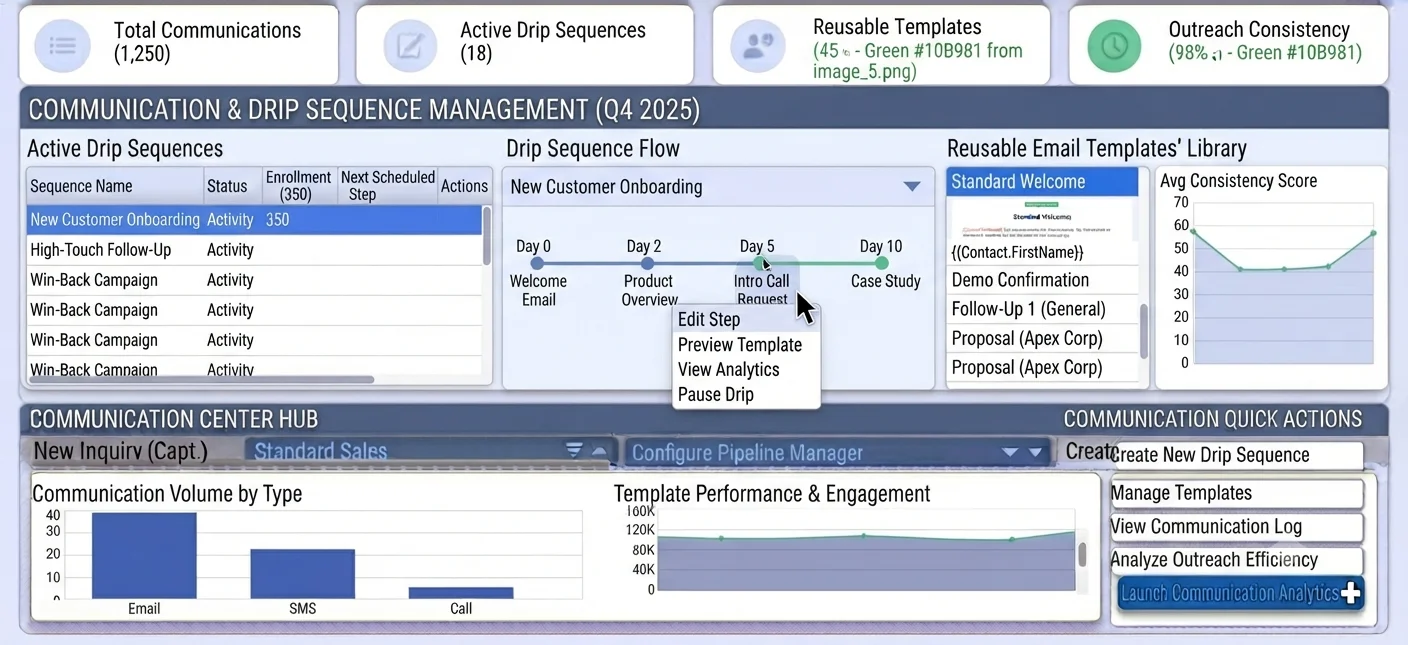Click Analyze Outreach Efficiency button
Image resolution: width=1408 pixels, height=645 pixels.
click(x=1237, y=560)
